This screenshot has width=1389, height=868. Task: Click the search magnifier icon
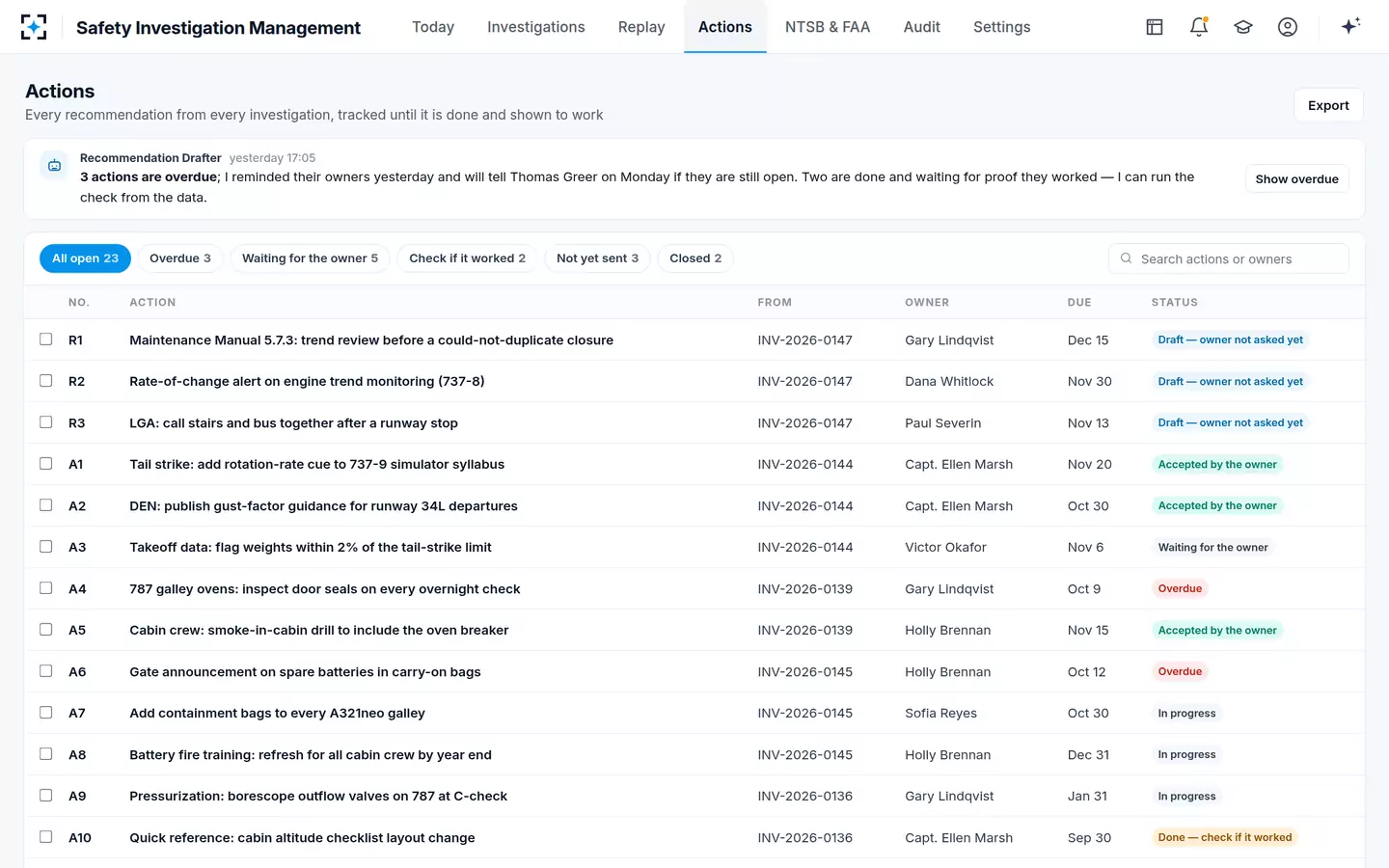coord(1126,258)
